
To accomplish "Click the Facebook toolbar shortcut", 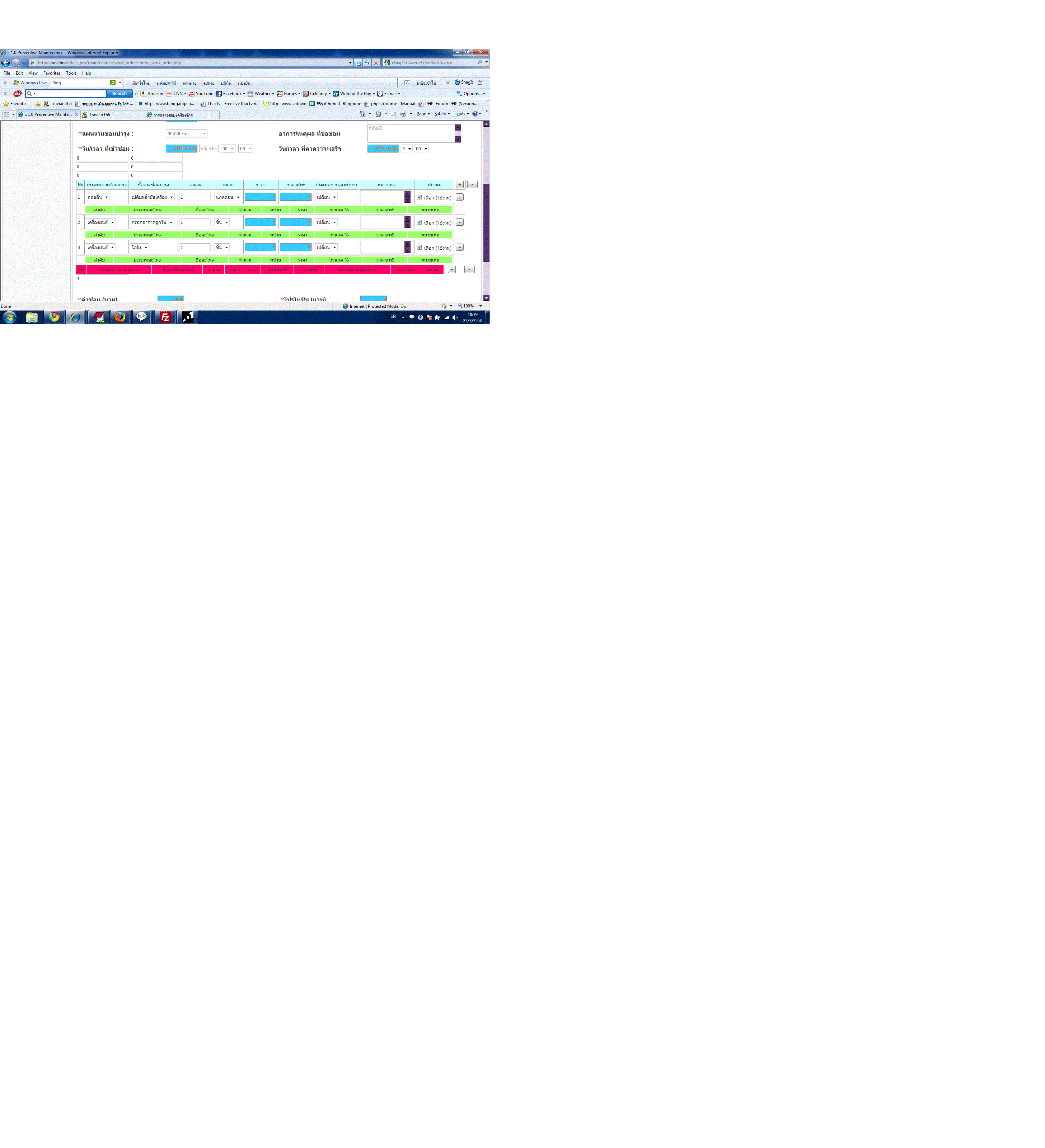I will click(x=231, y=93).
